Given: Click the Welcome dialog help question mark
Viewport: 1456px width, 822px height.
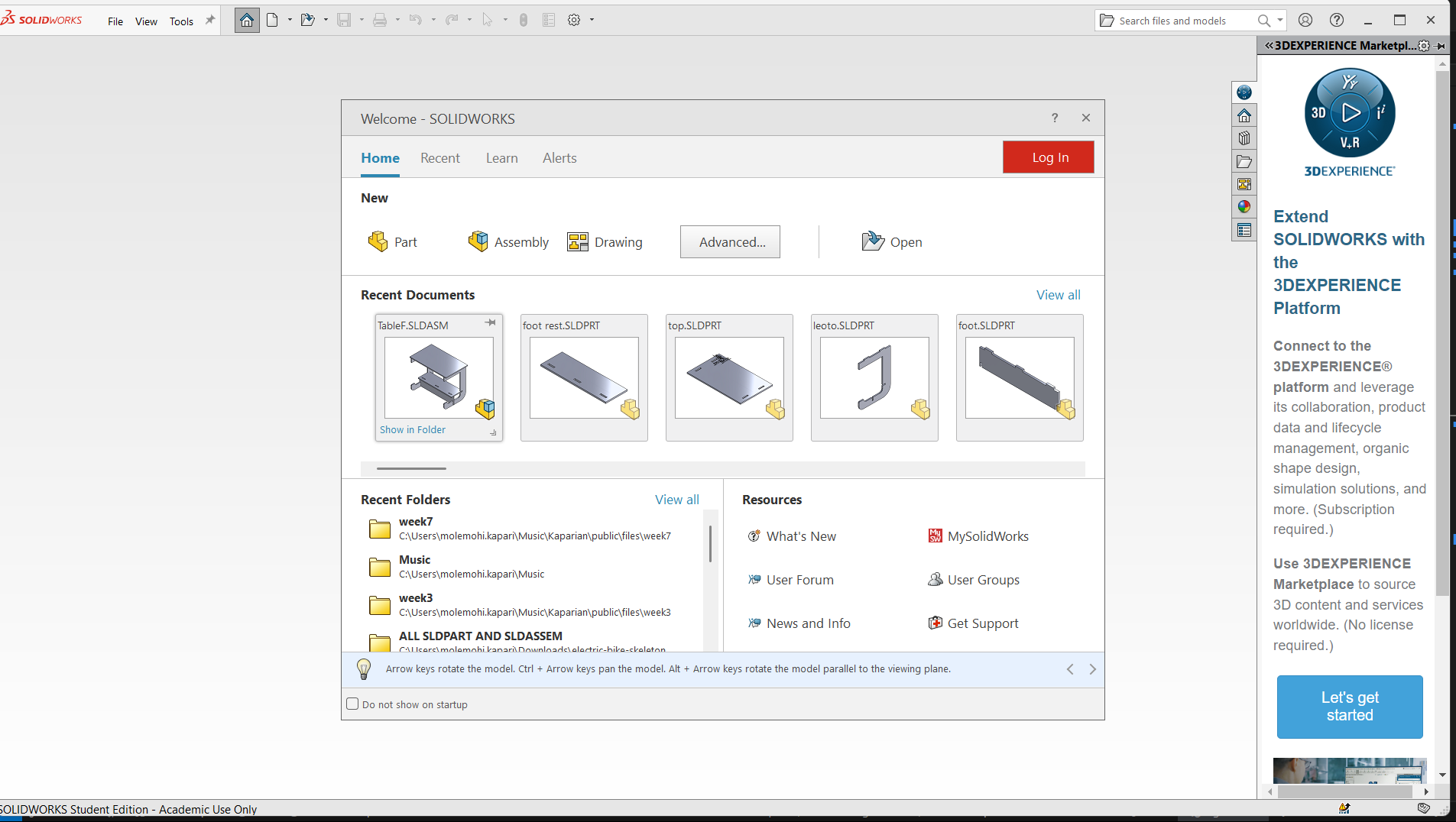Looking at the screenshot, I should point(1055,118).
